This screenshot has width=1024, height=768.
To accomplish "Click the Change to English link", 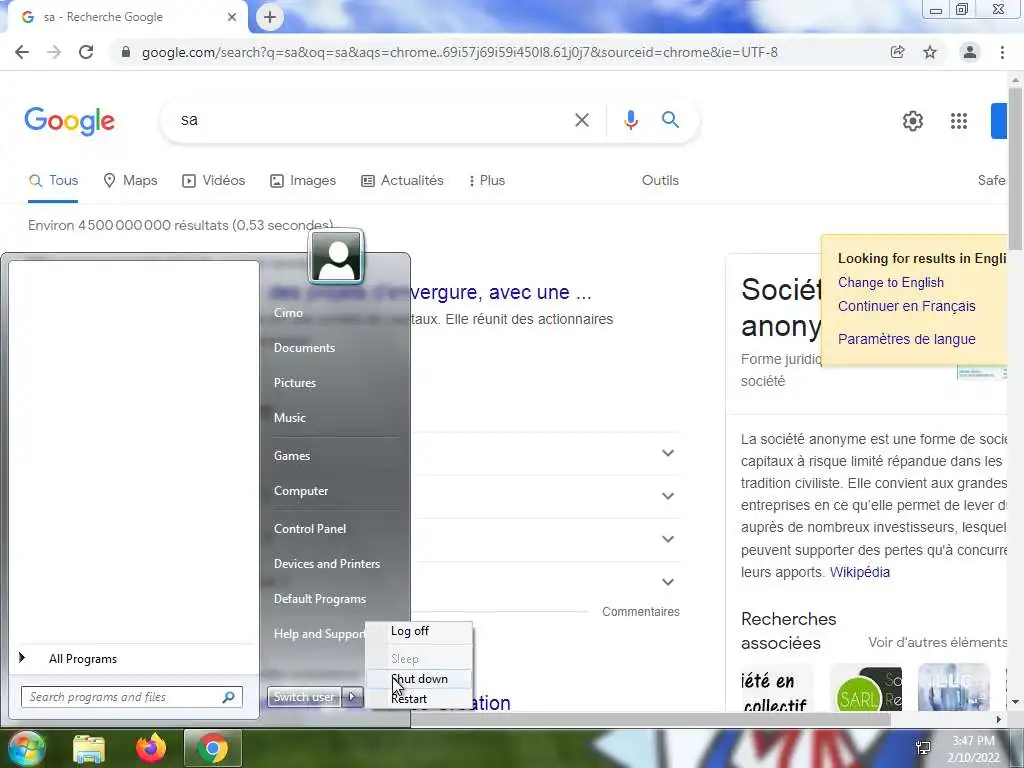I will [891, 283].
